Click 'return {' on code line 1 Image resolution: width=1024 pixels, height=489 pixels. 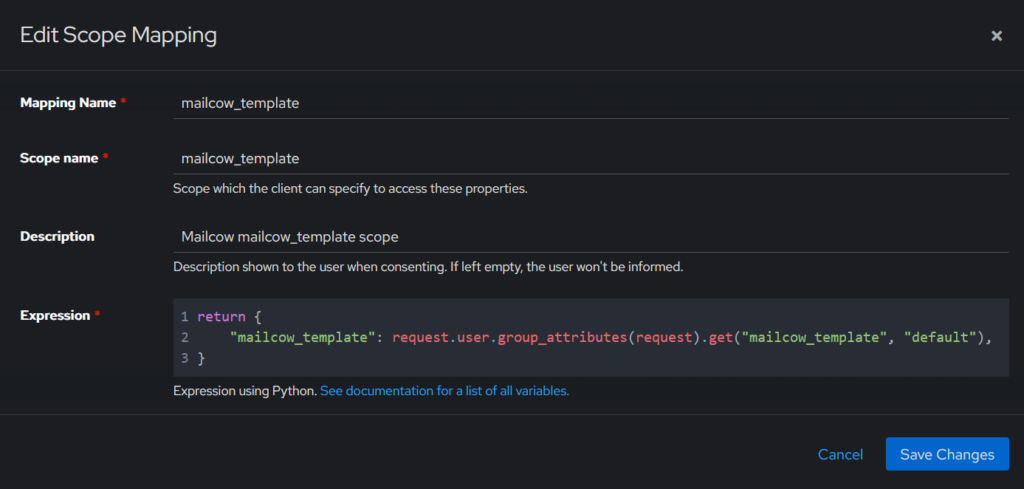229,317
